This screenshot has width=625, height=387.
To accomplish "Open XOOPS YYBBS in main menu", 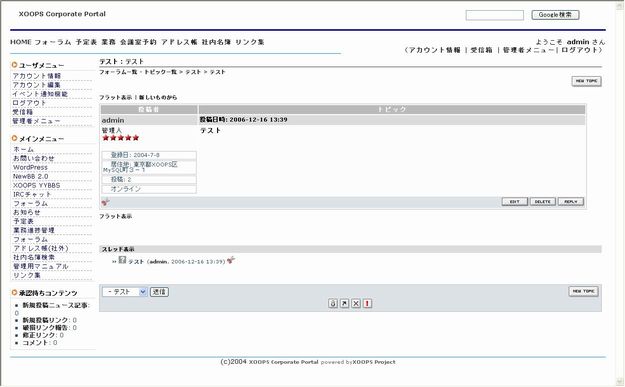I will (37, 185).
